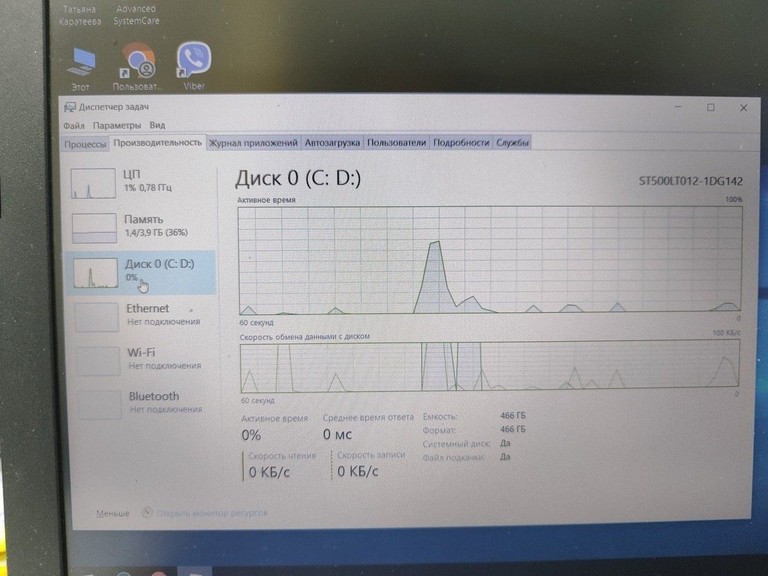768x576 pixels.
Task: Click the 'Активное время' 0% value
Action: coord(251,435)
